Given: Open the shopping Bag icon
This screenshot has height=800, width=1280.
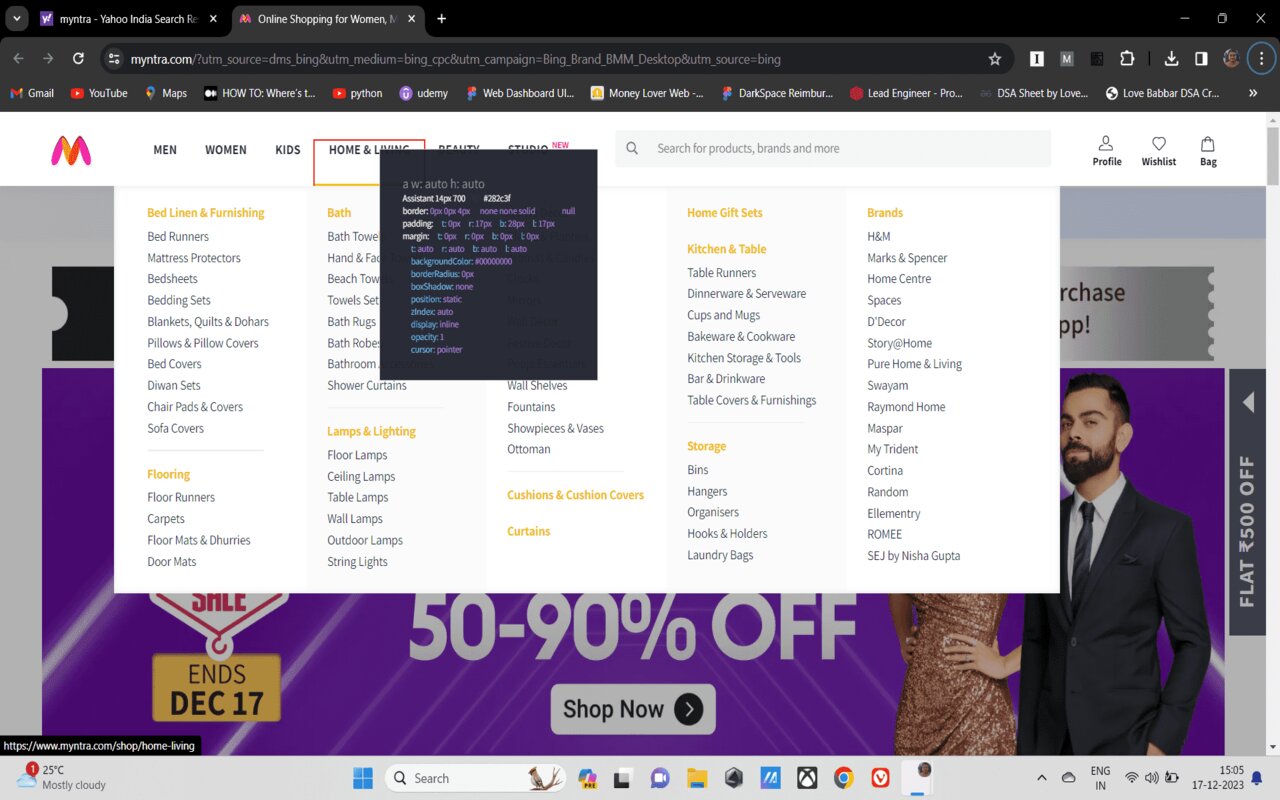Looking at the screenshot, I should tap(1207, 149).
